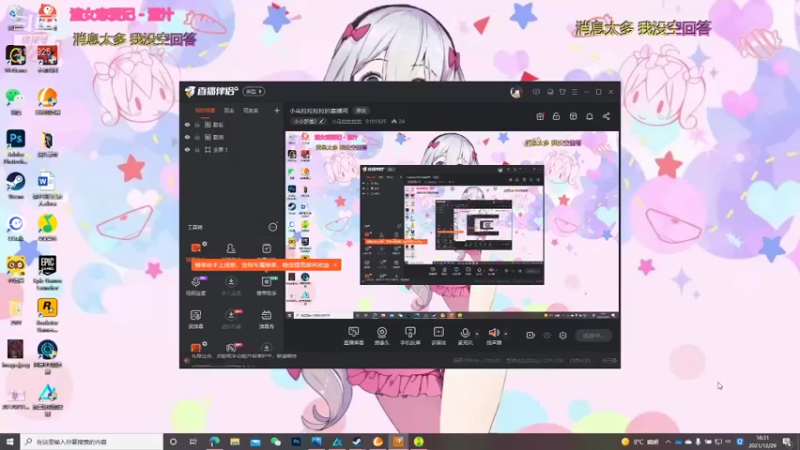Open the skin shirt icon in title bar
This screenshot has width=800, height=450.
coord(562,92)
